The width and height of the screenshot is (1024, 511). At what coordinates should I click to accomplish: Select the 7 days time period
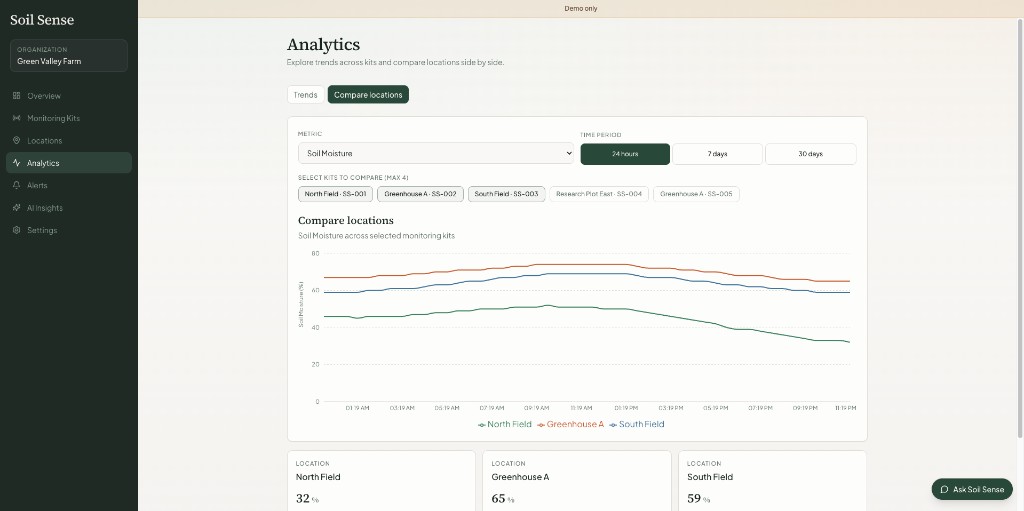tap(717, 154)
